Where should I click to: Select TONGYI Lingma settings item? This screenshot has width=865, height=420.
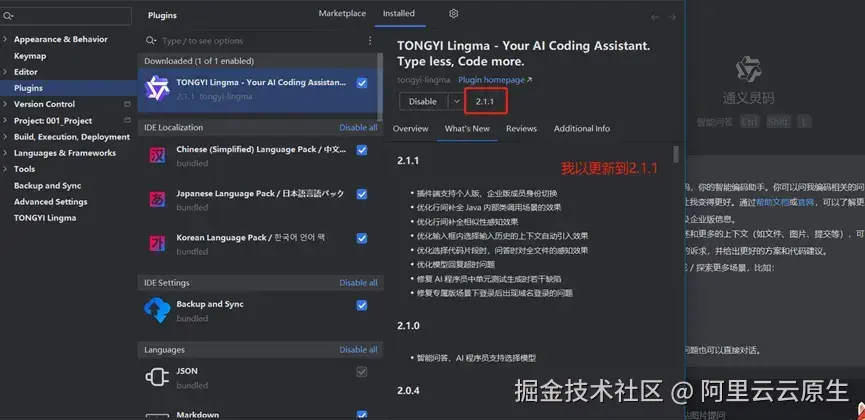45,217
